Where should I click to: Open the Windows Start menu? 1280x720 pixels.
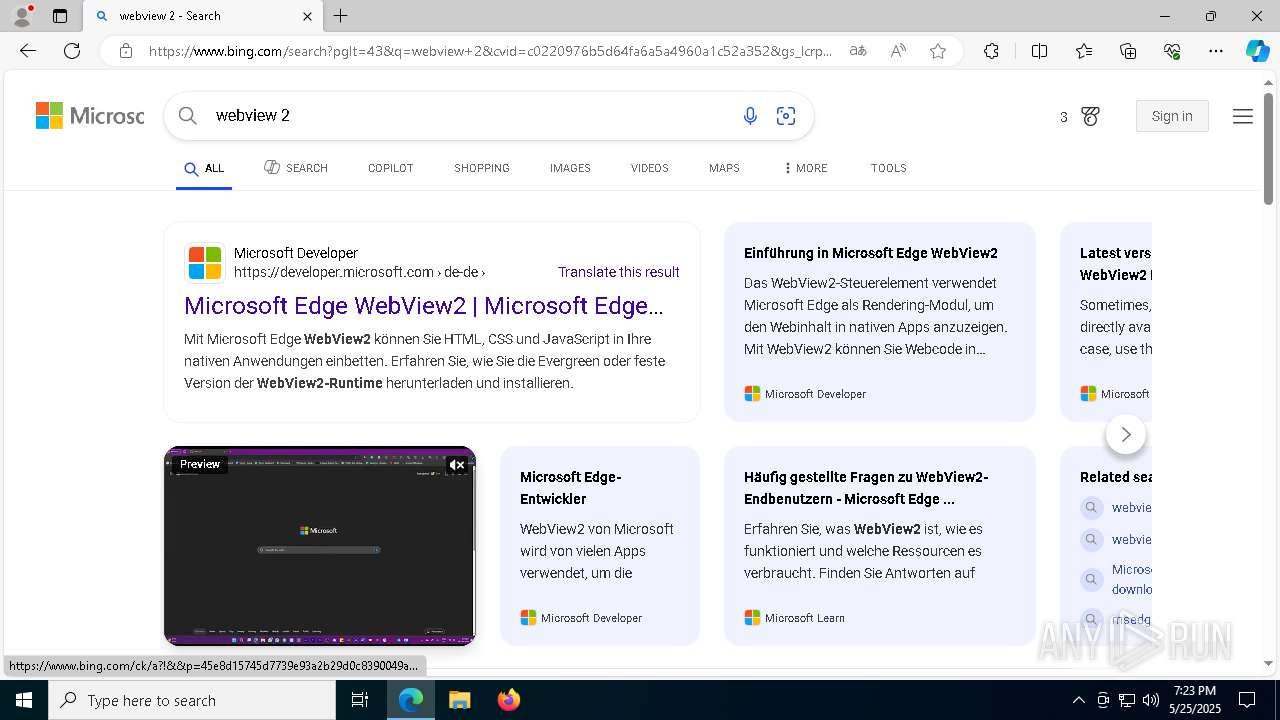24,700
